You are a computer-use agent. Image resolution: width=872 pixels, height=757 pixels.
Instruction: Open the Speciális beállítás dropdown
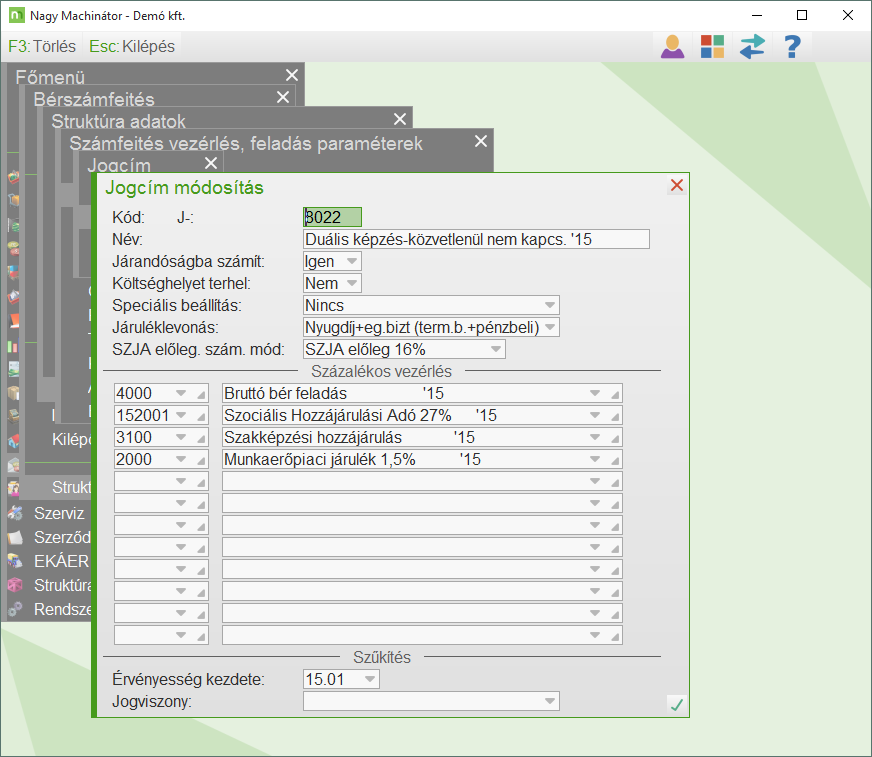click(x=549, y=305)
